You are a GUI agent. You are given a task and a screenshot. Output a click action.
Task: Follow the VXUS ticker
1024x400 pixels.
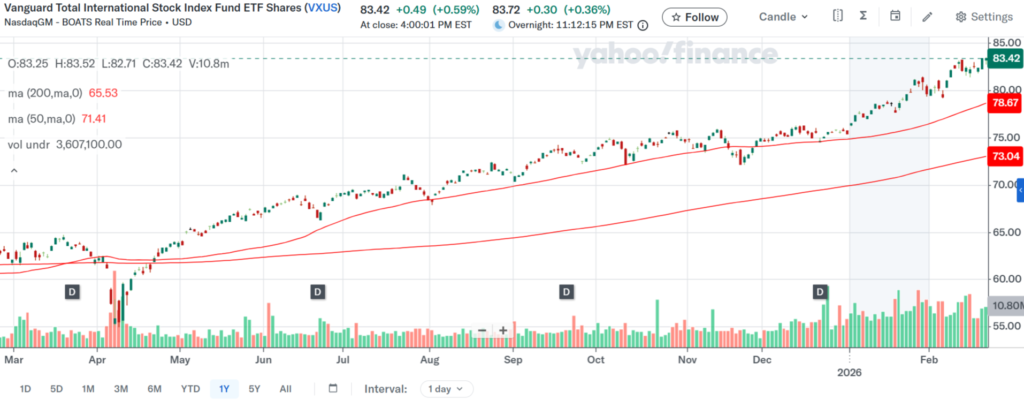(694, 17)
